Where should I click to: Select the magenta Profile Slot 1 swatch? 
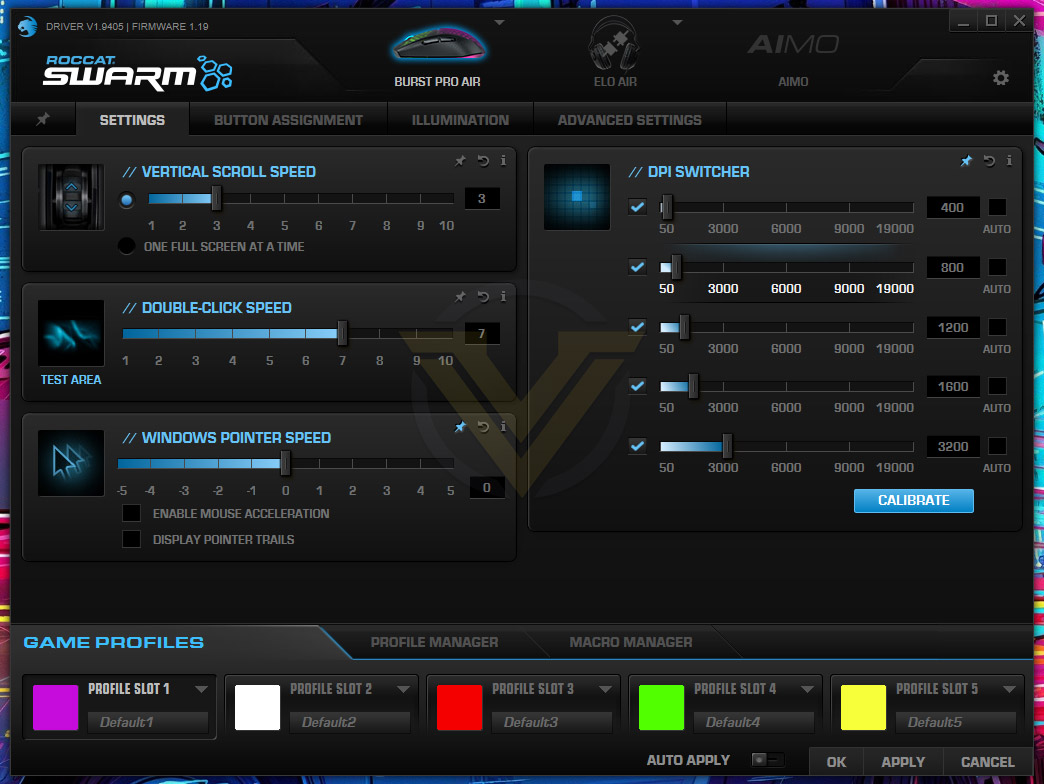(x=55, y=707)
